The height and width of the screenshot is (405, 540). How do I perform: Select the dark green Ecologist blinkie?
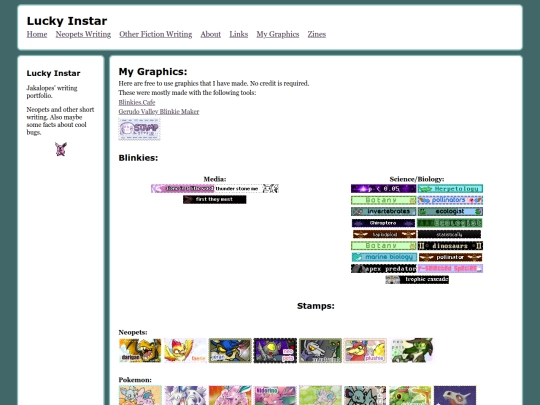[449, 223]
